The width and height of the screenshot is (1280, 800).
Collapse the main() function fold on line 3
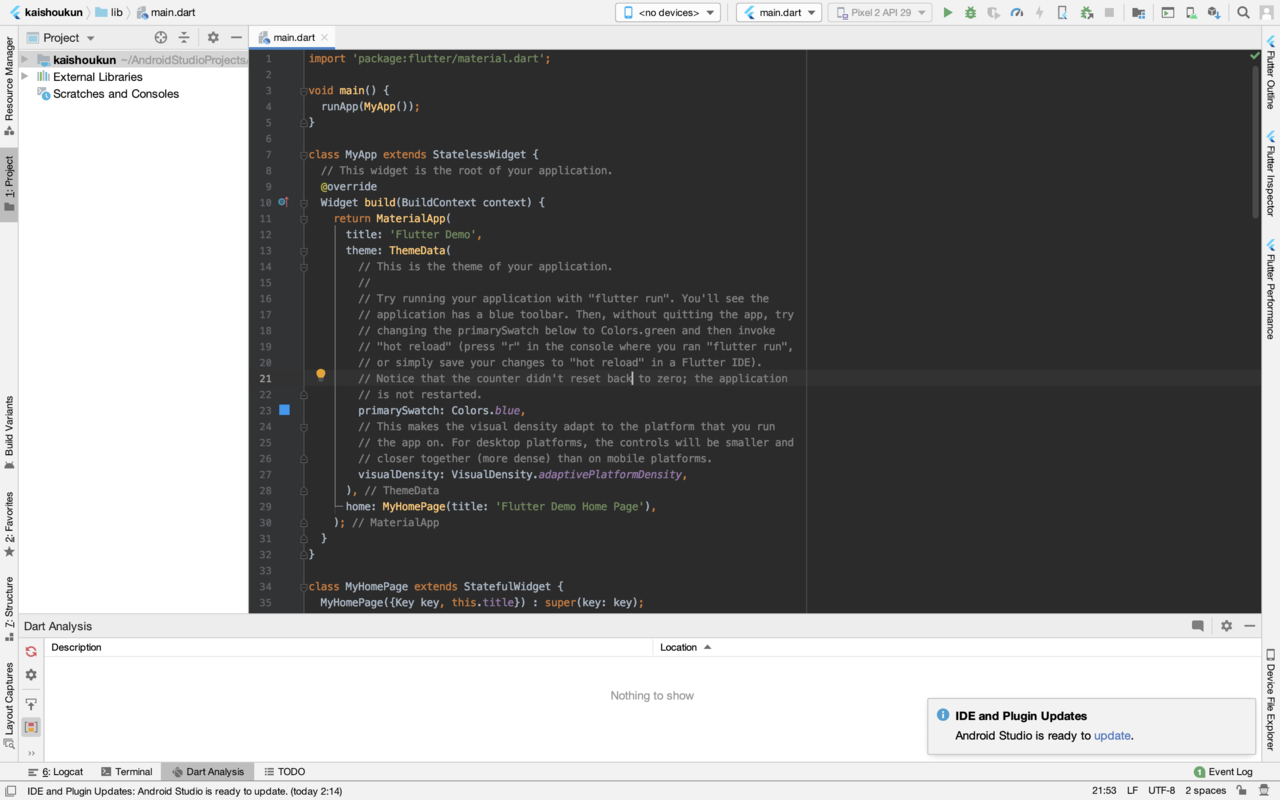(304, 90)
